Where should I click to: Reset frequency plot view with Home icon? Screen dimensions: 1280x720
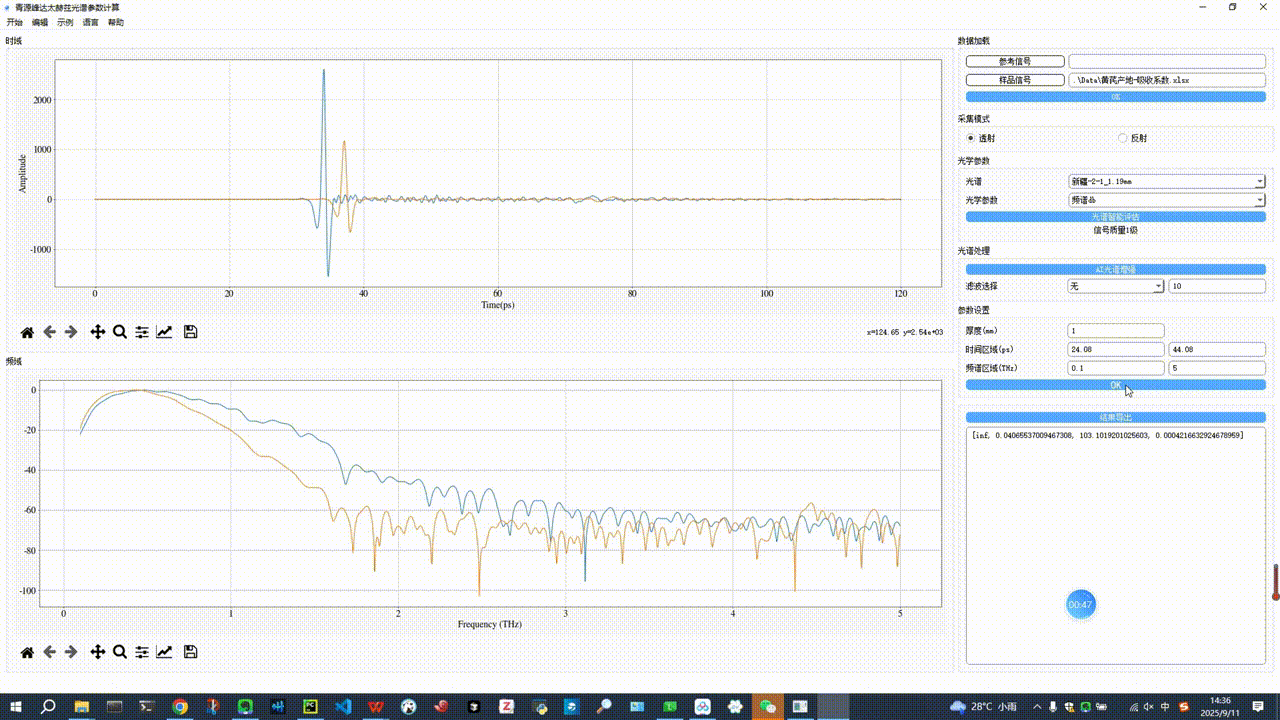click(27, 652)
